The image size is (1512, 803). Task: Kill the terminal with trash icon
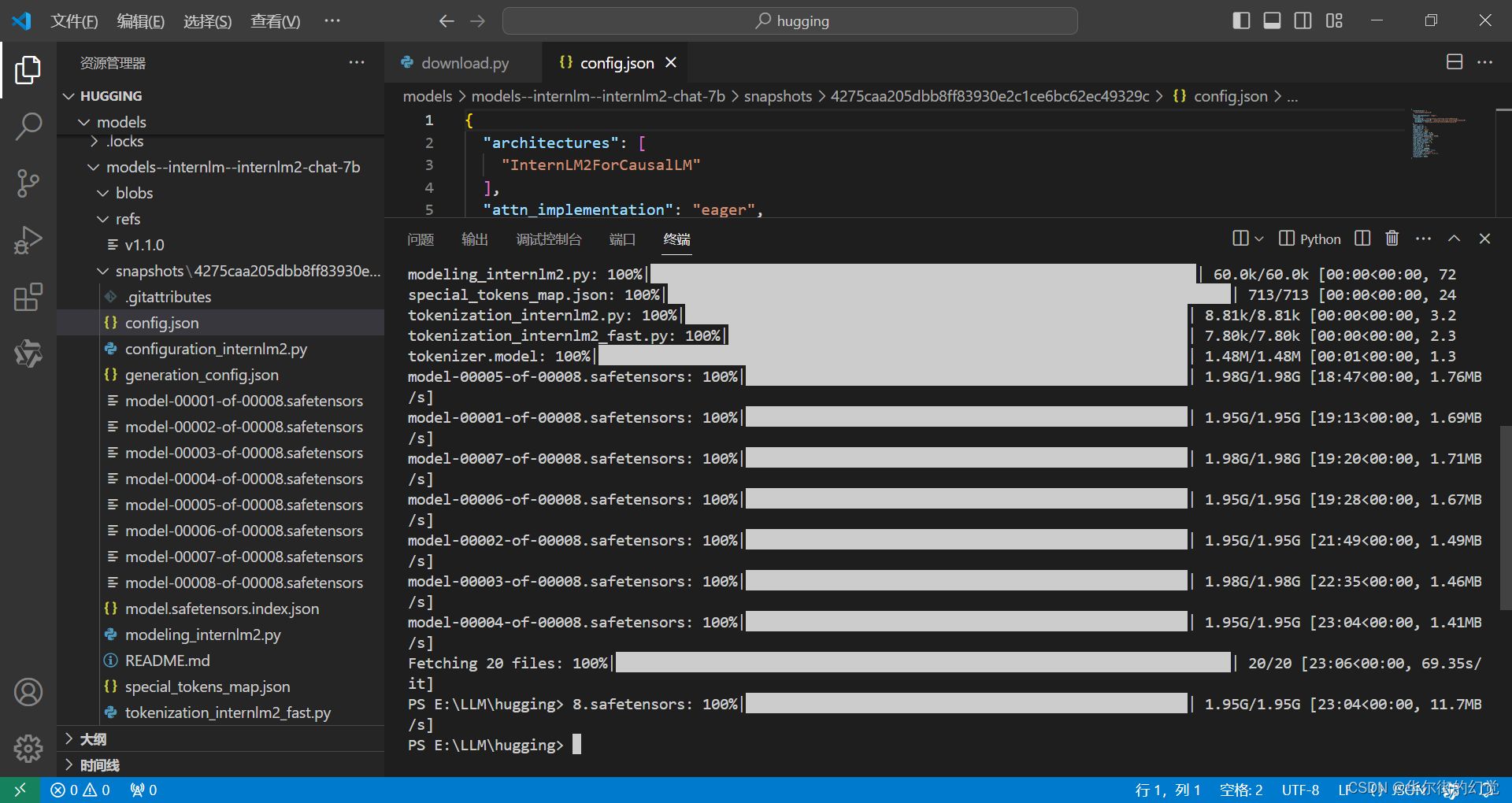[1392, 239]
